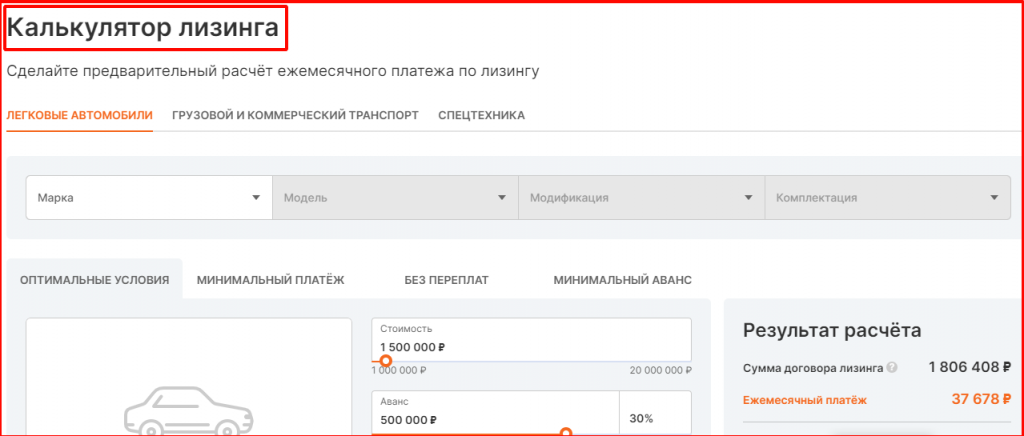
Task: Open the Марка dropdown
Action: 148,198
